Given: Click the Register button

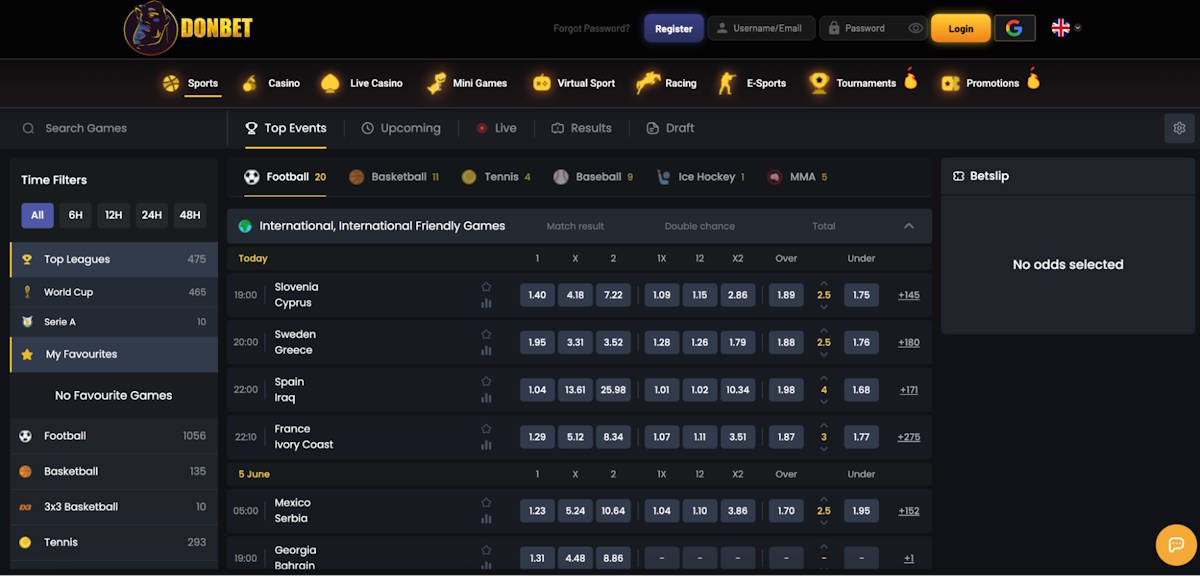Looking at the screenshot, I should (674, 28).
